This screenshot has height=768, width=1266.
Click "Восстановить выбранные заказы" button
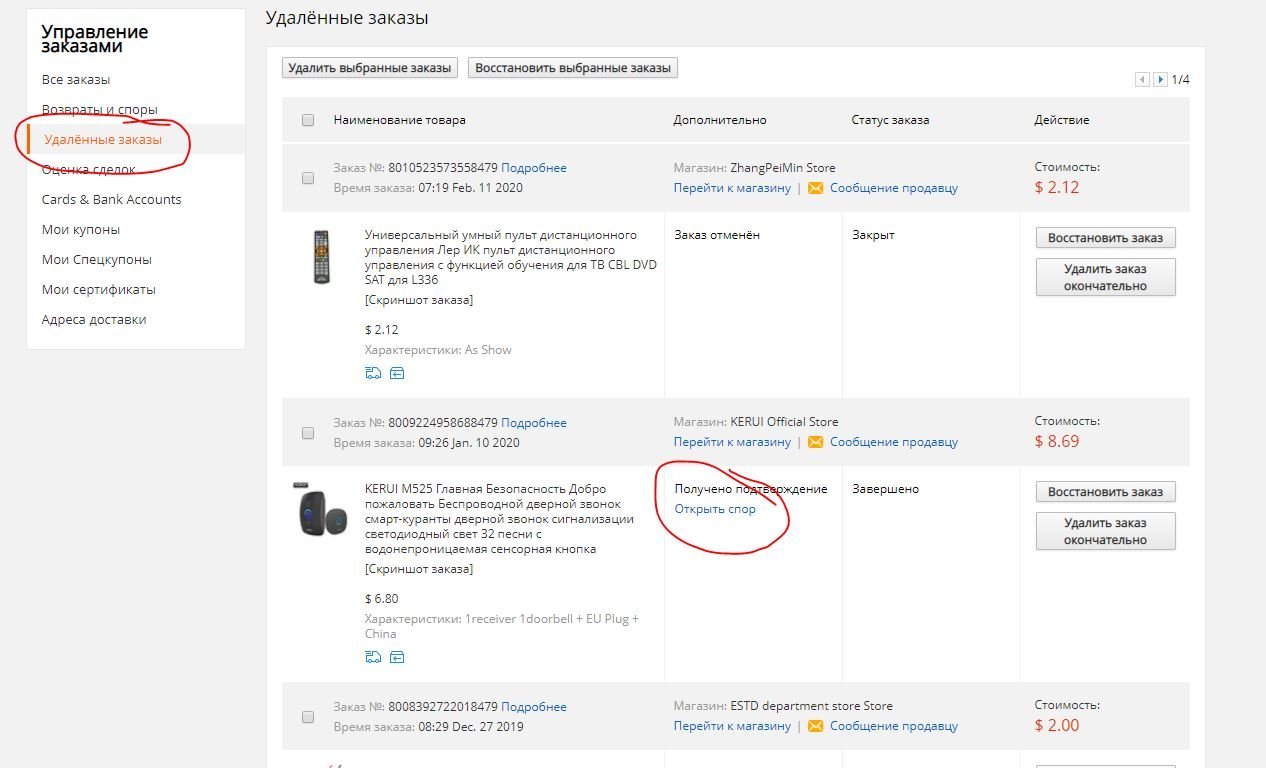[573, 68]
